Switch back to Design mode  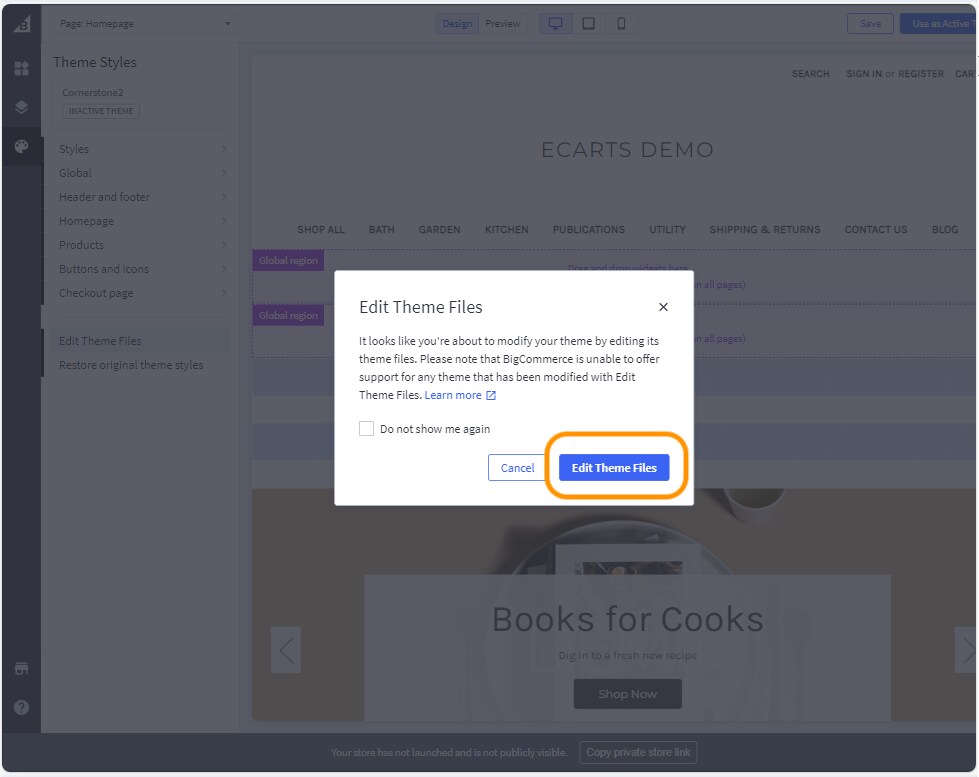point(456,23)
